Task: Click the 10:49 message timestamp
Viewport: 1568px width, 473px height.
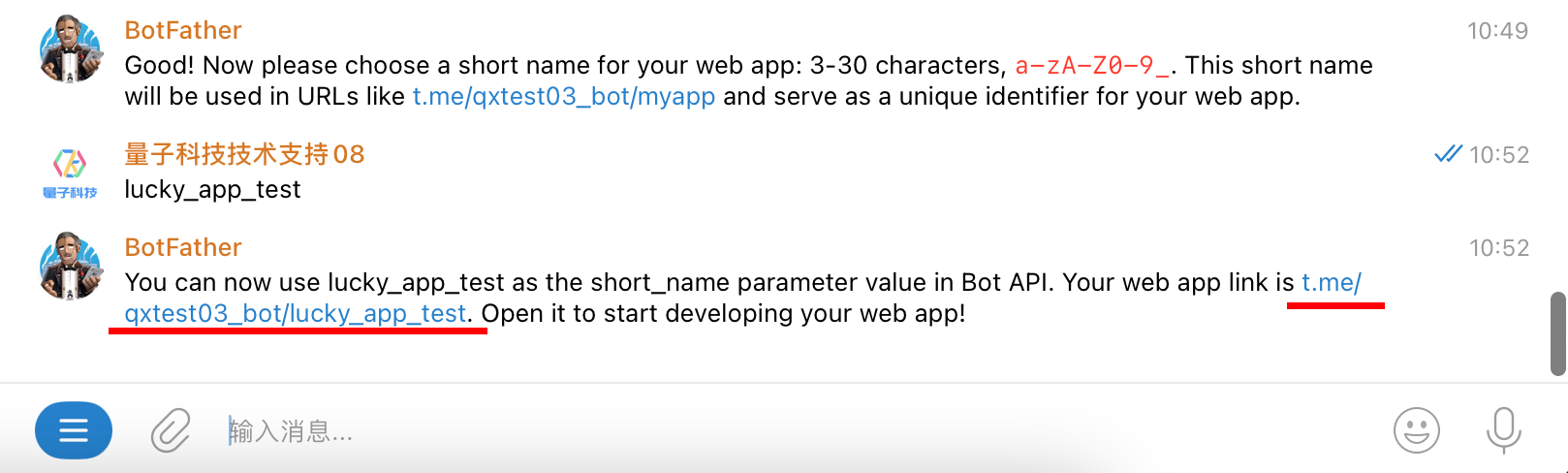Action: point(1497,30)
